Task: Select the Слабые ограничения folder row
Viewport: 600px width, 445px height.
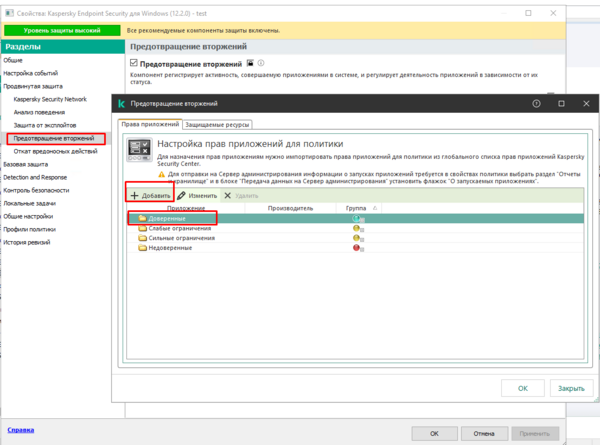Action: pyautogui.click(x=355, y=228)
